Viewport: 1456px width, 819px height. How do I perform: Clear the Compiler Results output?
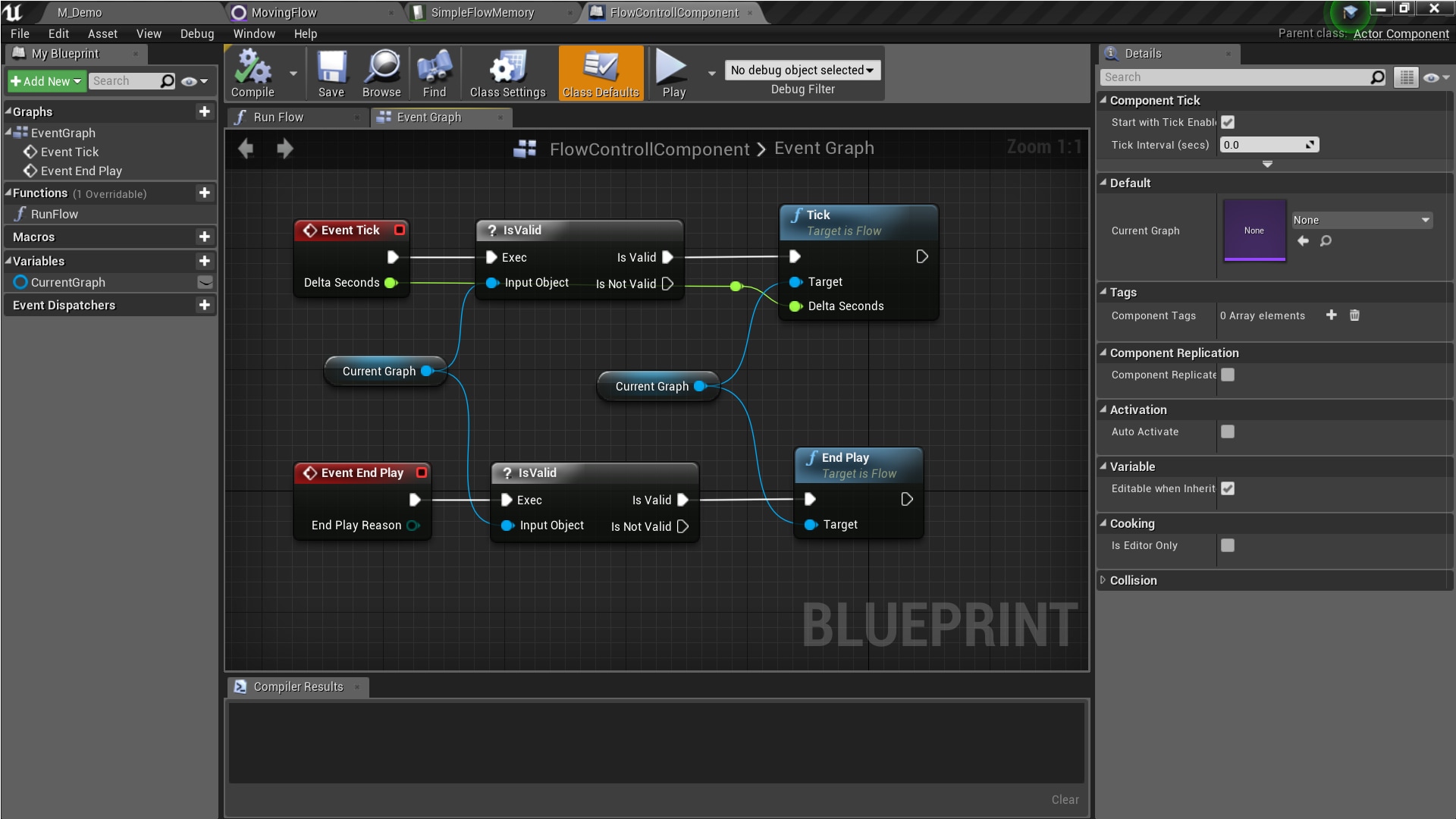[1064, 799]
